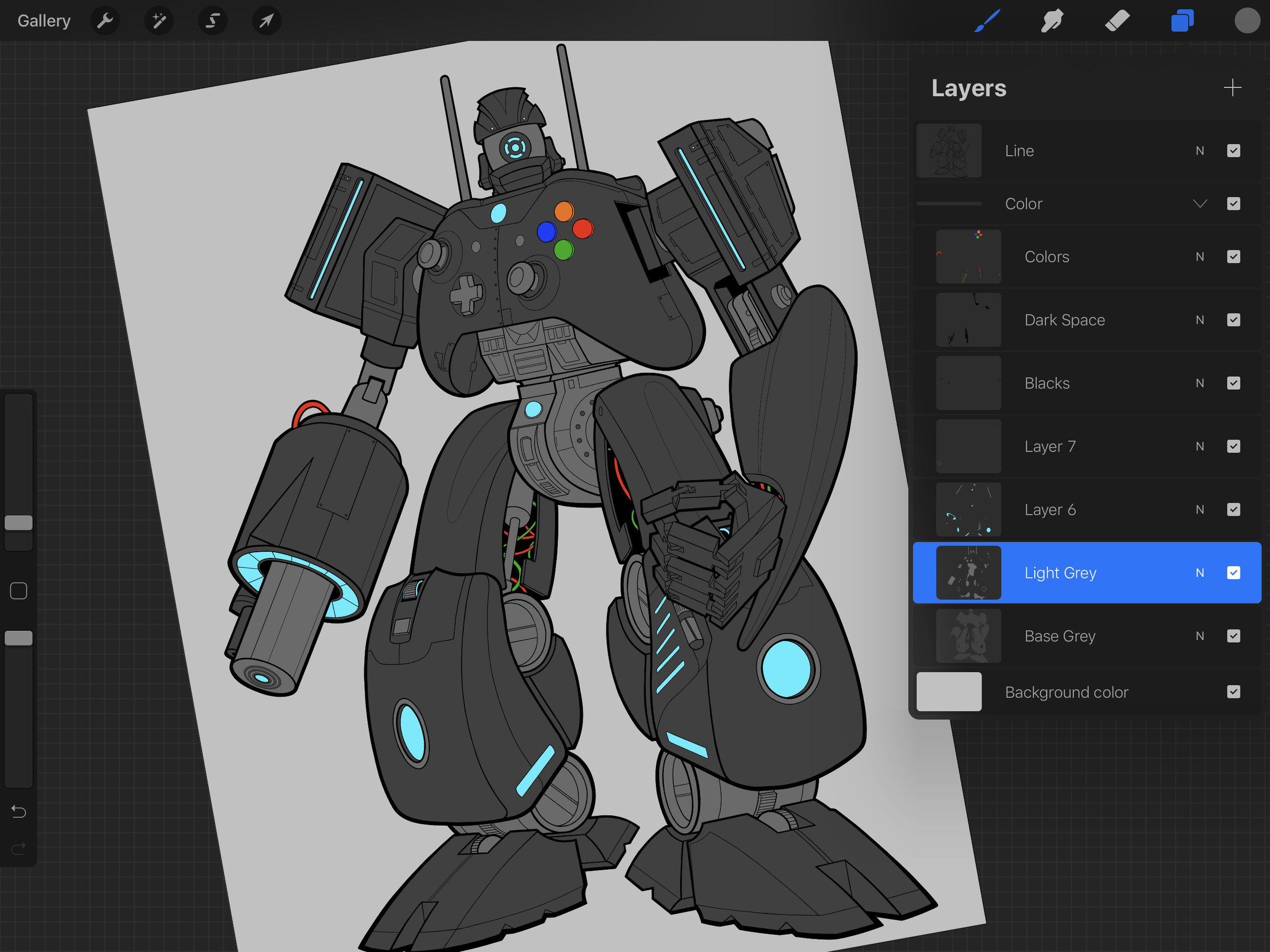Collapse the Color group chevron
The image size is (1270, 952).
[1200, 204]
